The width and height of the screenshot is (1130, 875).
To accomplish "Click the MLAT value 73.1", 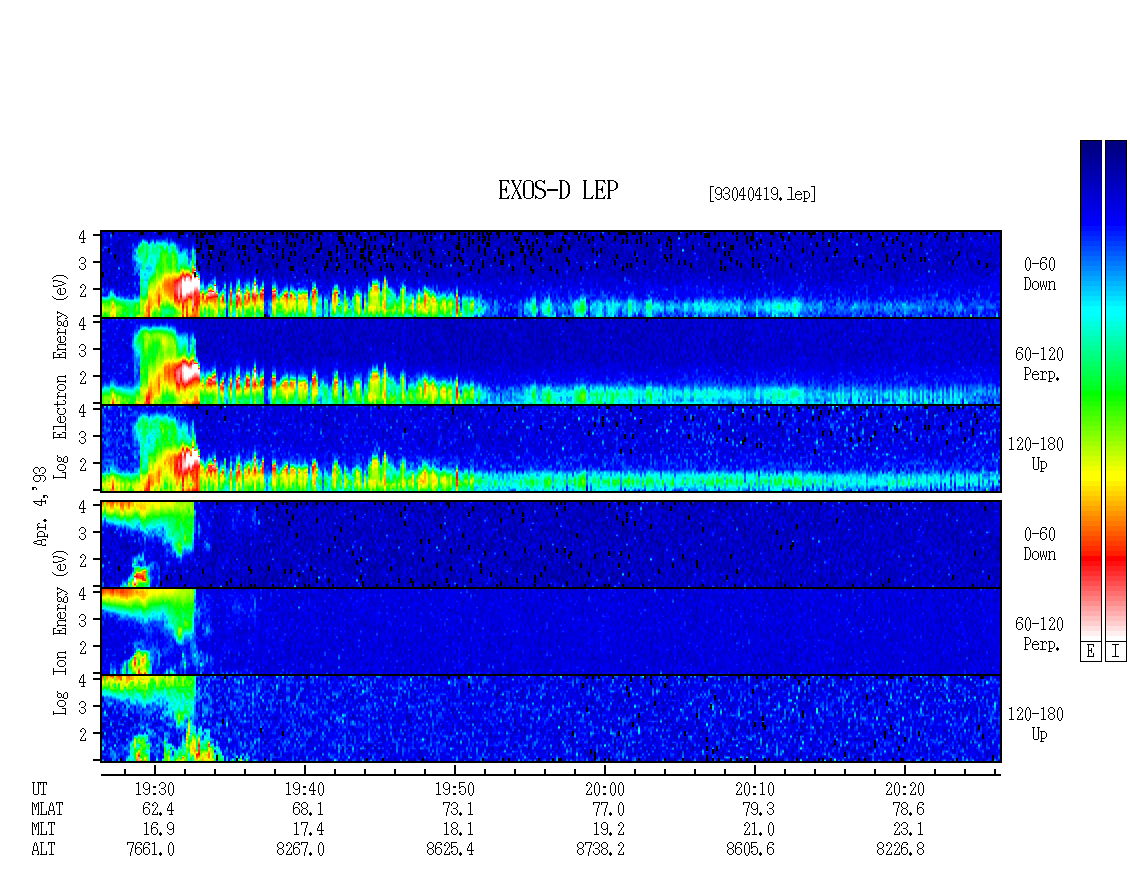I will coord(458,809).
